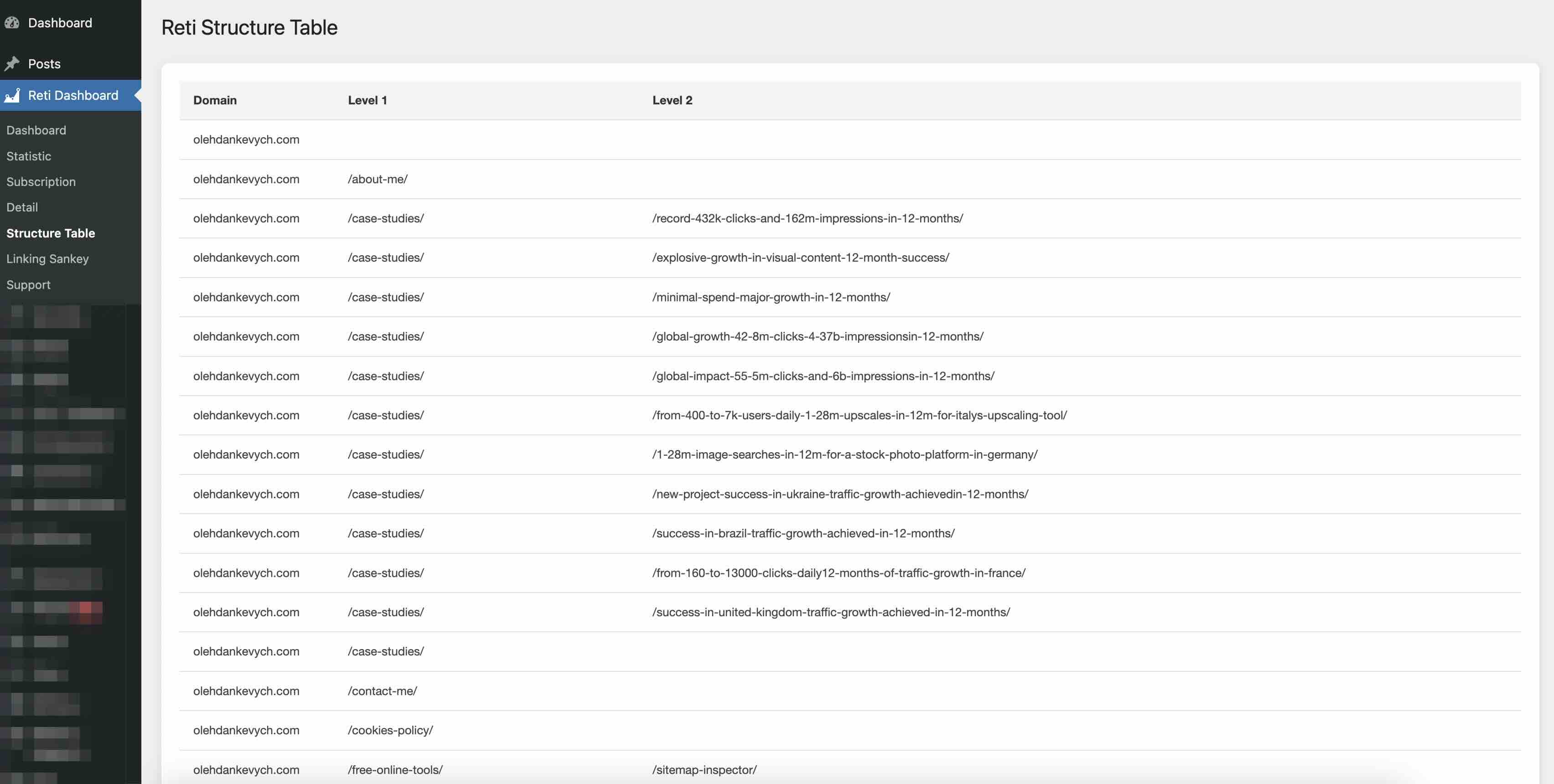Click /case-studies/ in the minimal-spend row
Viewport: 1554px width, 784px height.
[x=385, y=297]
